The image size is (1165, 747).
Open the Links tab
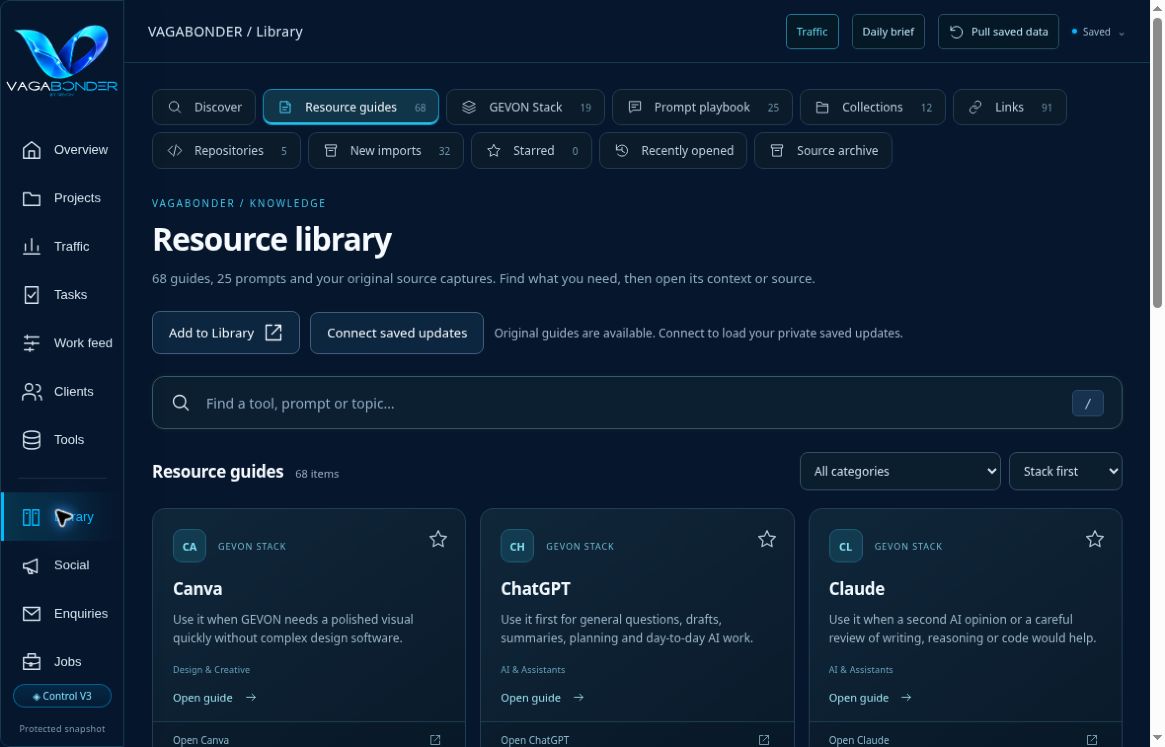[x=1010, y=107]
